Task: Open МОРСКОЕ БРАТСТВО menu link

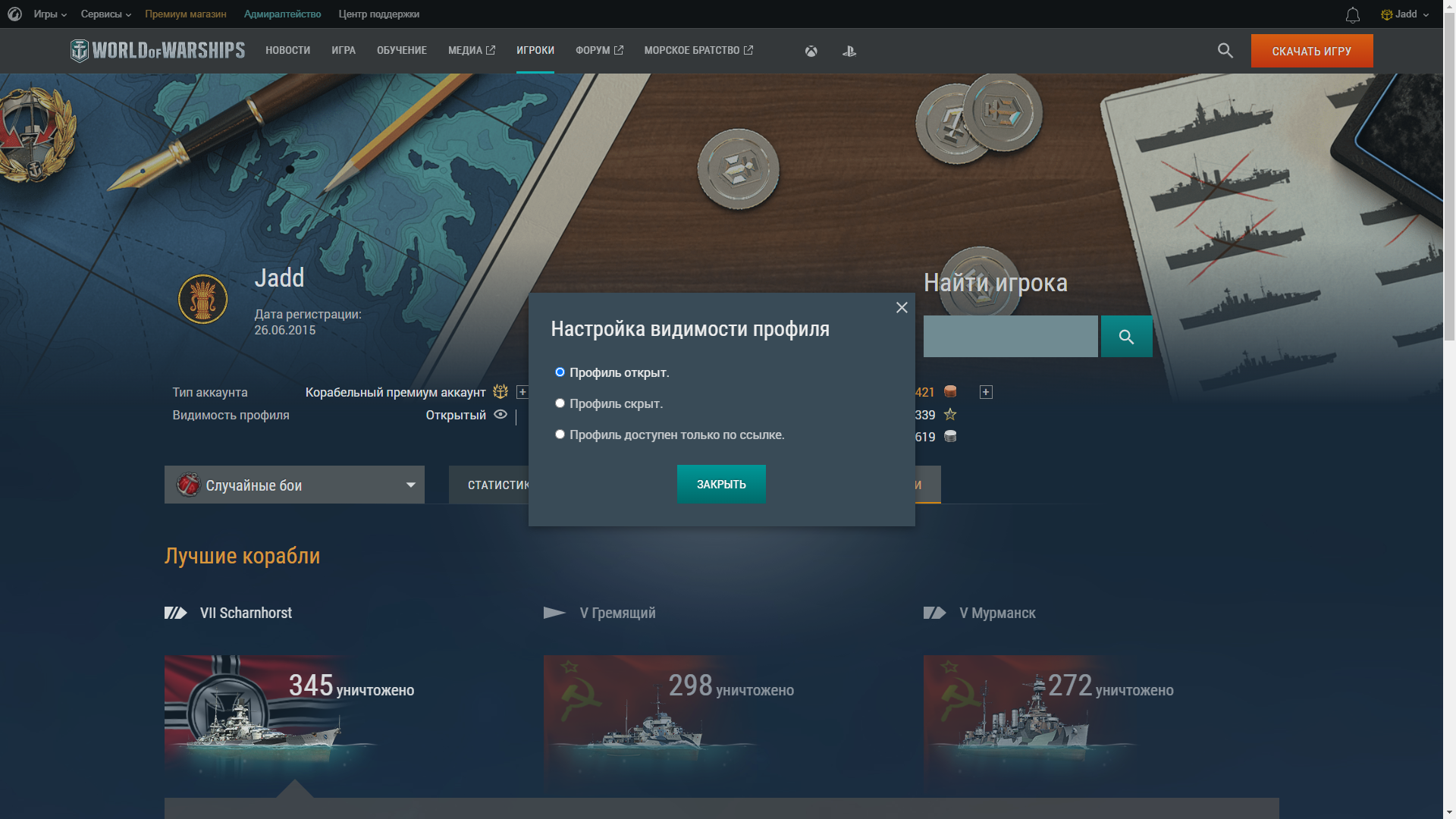Action: [698, 50]
